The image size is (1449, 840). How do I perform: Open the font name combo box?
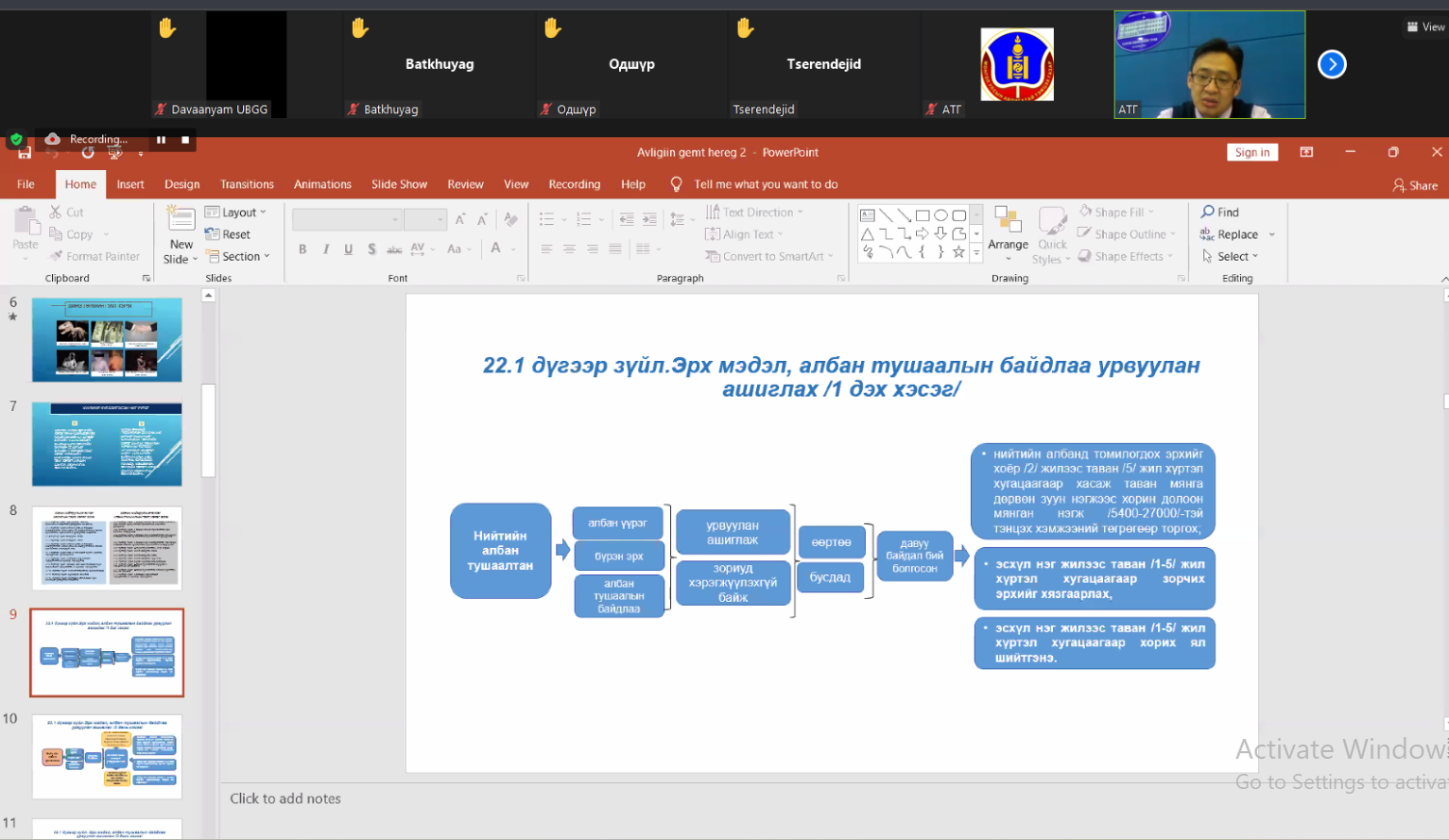click(x=347, y=219)
